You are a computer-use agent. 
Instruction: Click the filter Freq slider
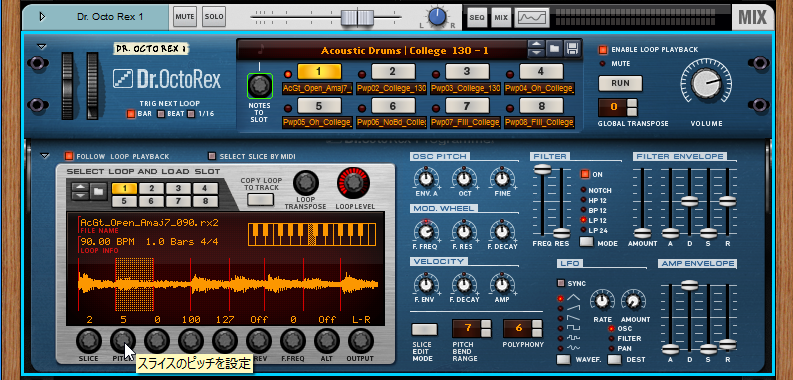click(542, 170)
